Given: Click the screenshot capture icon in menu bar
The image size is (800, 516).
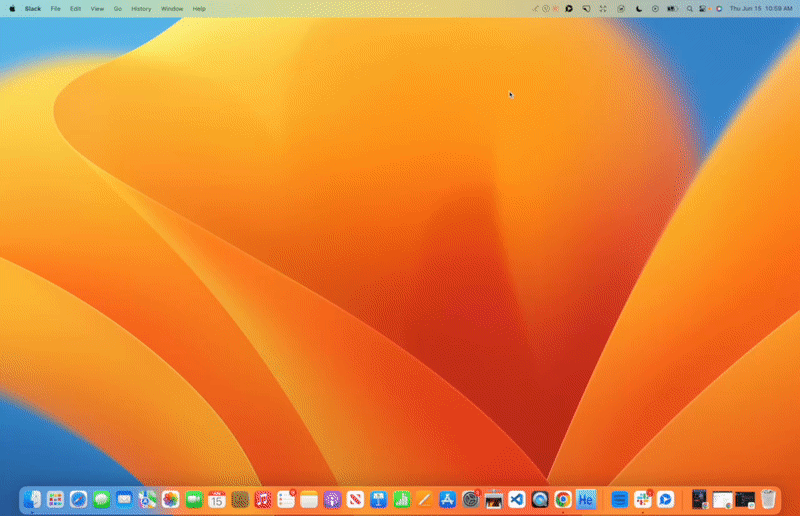Looking at the screenshot, I should click(x=603, y=9).
